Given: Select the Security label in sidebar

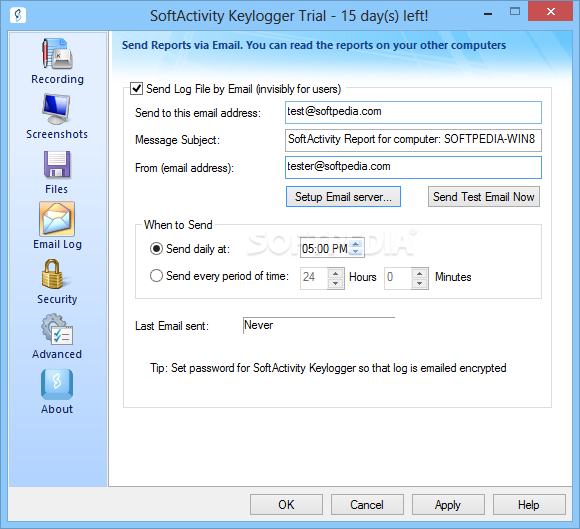Looking at the screenshot, I should pyautogui.click(x=57, y=299).
